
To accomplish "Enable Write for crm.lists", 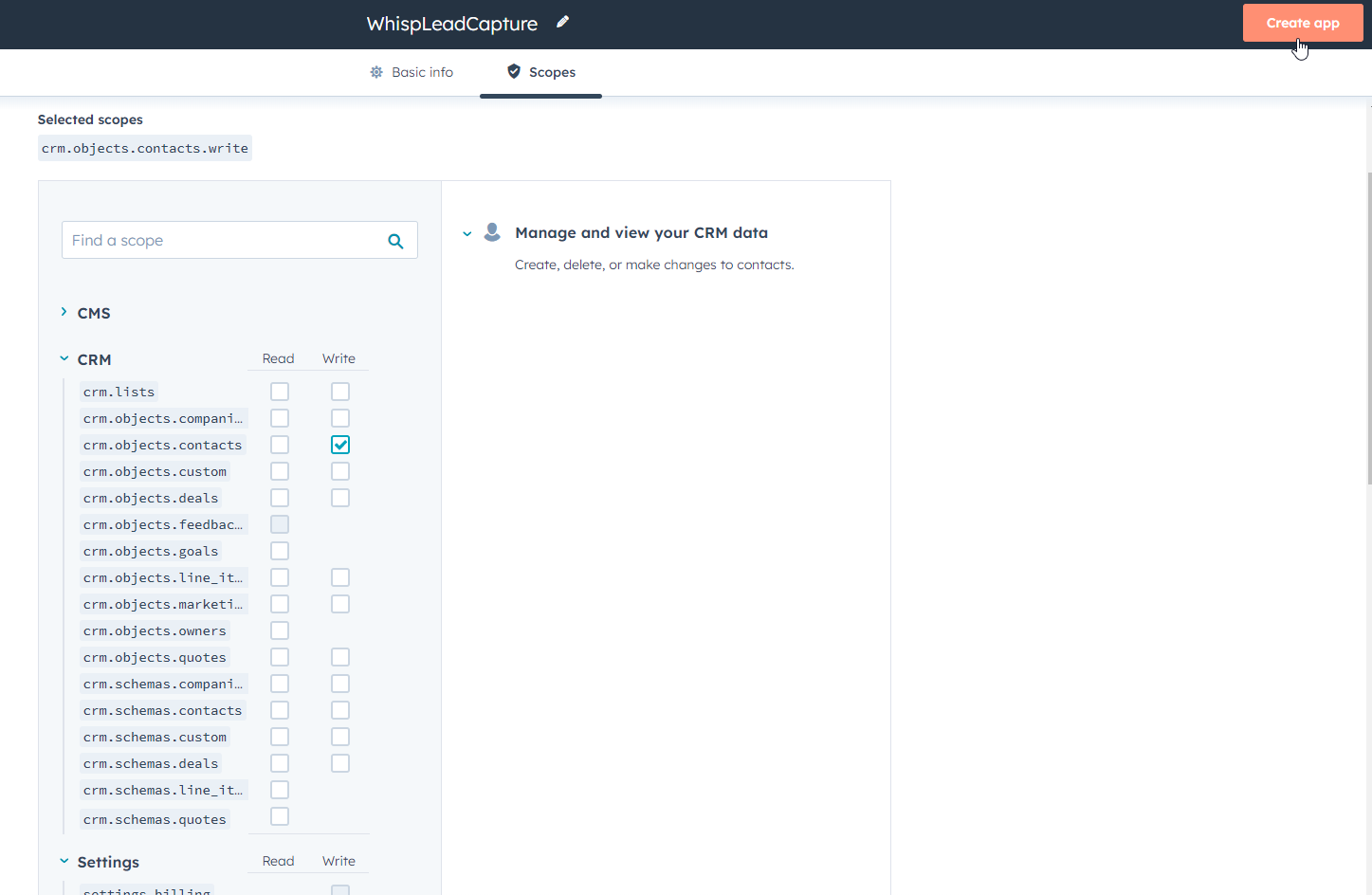I will point(340,392).
